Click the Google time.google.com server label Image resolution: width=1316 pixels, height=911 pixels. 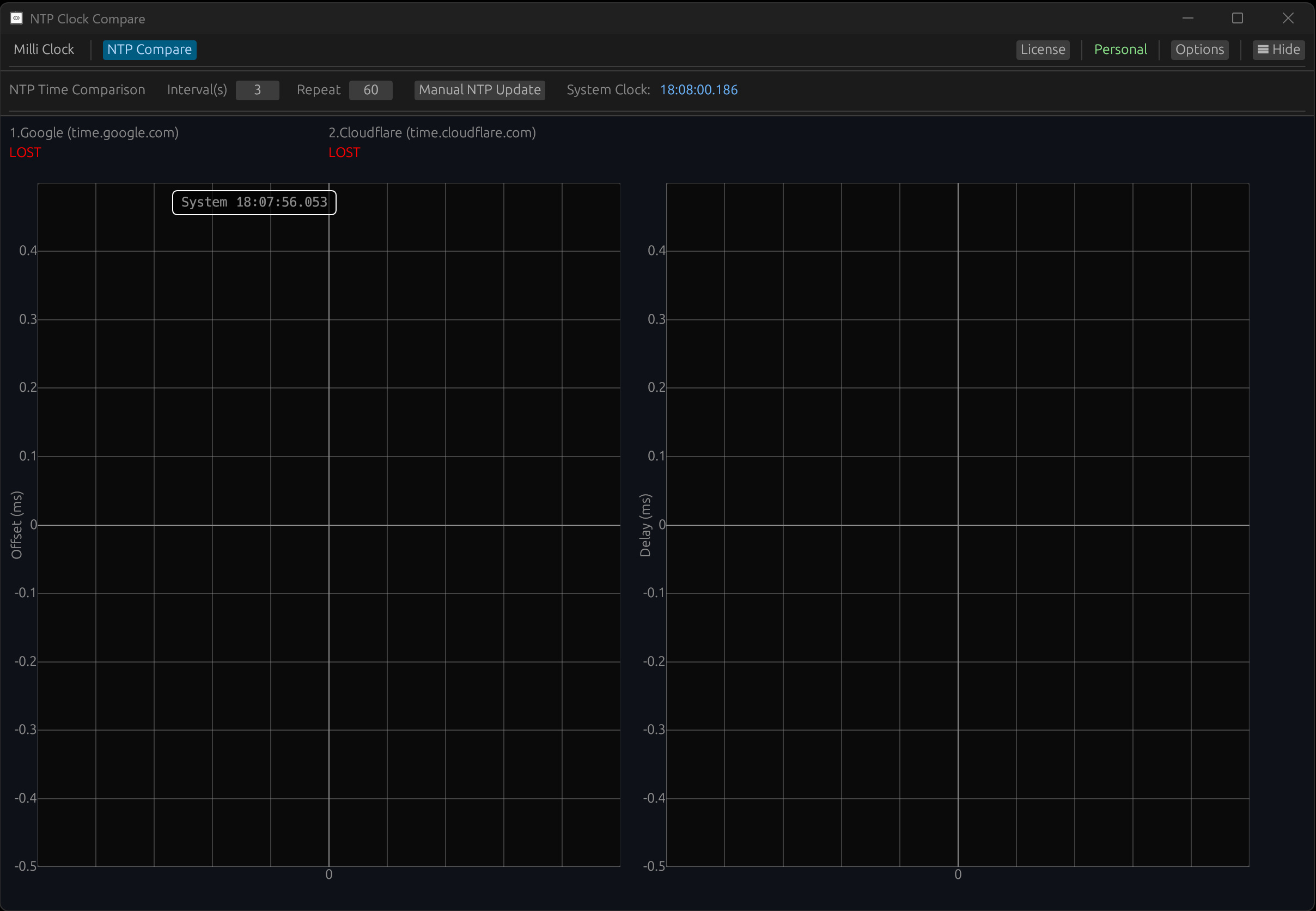coord(94,133)
